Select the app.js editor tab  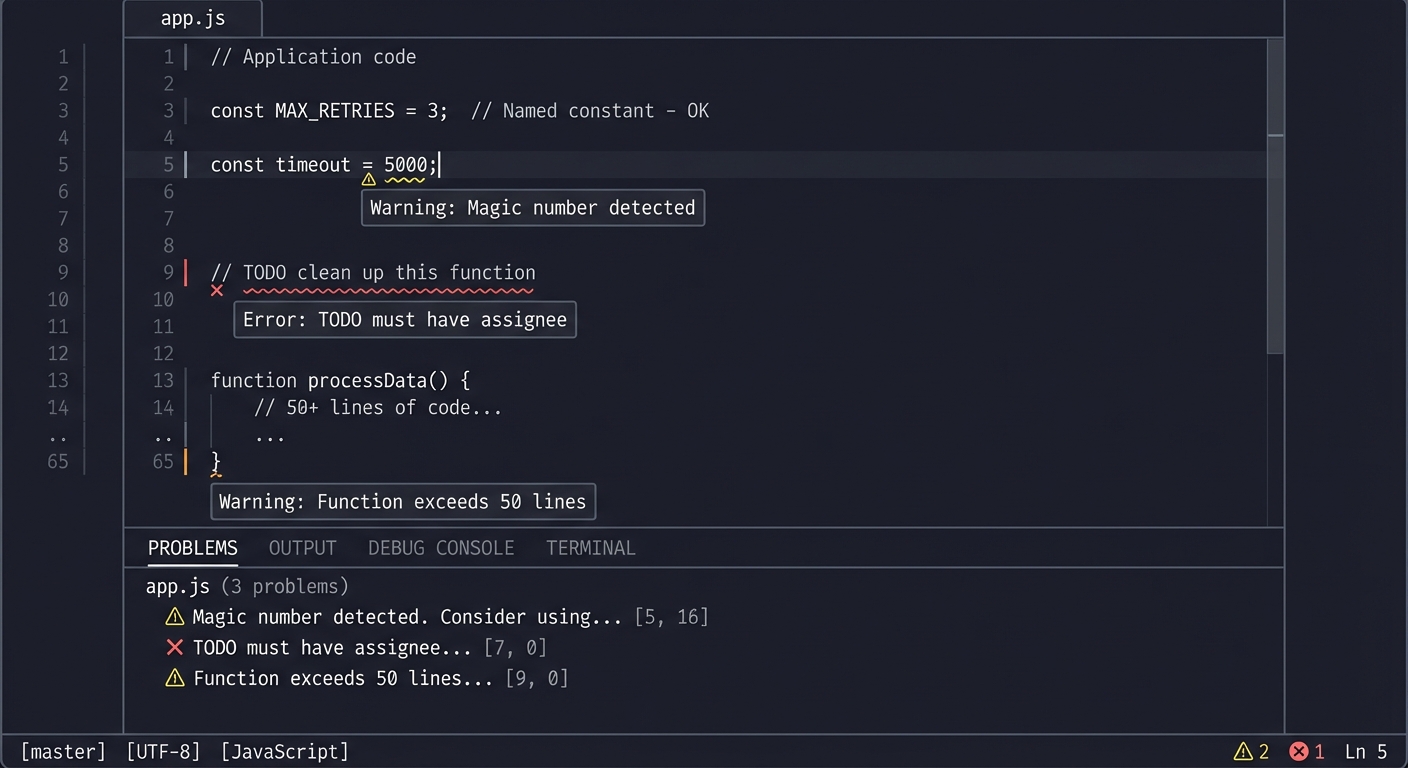[192, 17]
